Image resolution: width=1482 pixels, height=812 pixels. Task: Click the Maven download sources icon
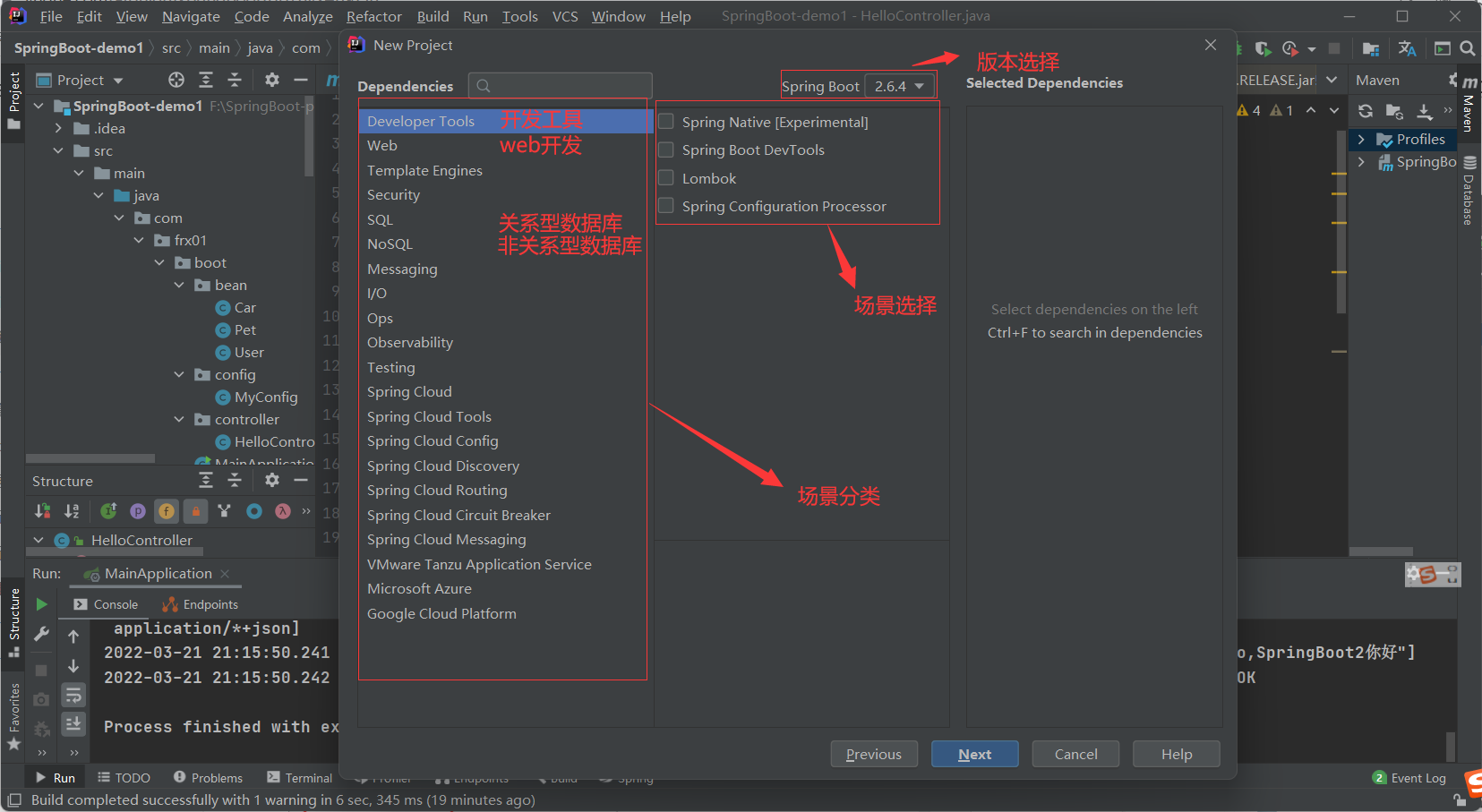1425,111
